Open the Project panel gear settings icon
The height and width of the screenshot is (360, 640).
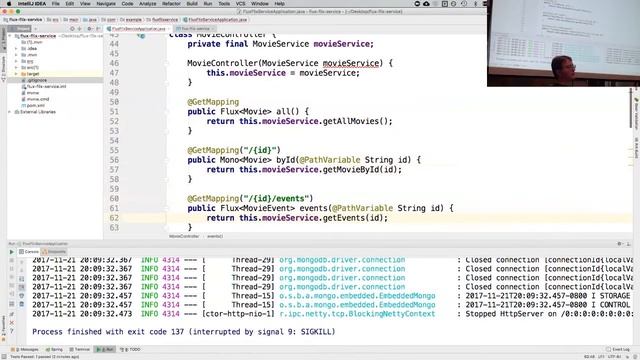coord(89,29)
